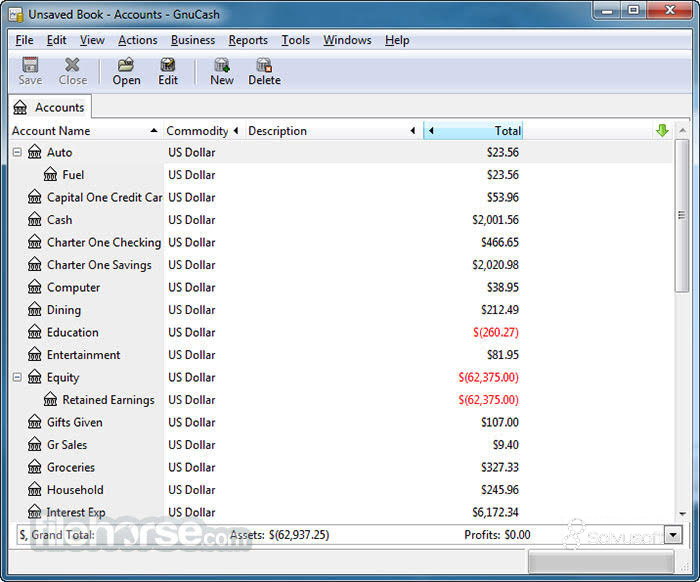The image size is (700, 582).
Task: Click the vertical scrollbar thumb
Action: pyautogui.click(x=682, y=216)
